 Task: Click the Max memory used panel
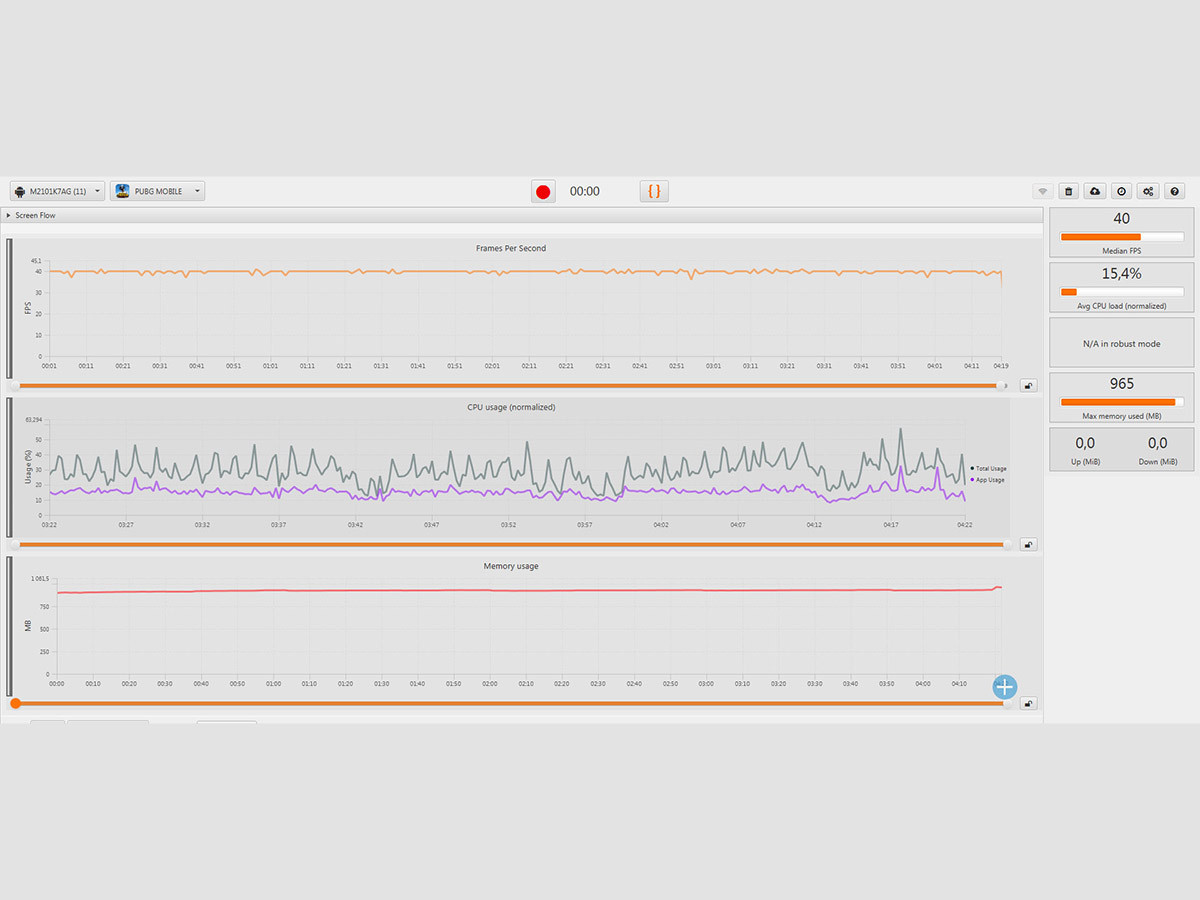coord(1121,397)
